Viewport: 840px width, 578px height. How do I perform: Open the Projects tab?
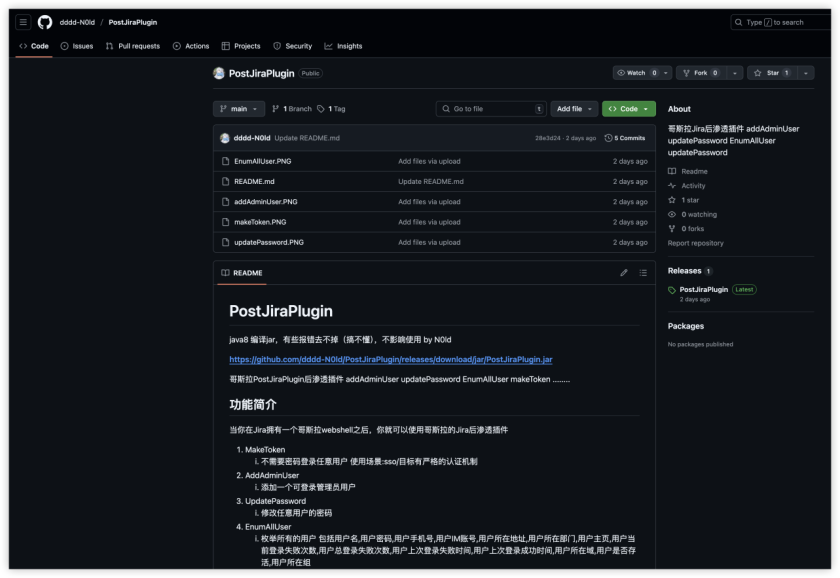[241, 47]
